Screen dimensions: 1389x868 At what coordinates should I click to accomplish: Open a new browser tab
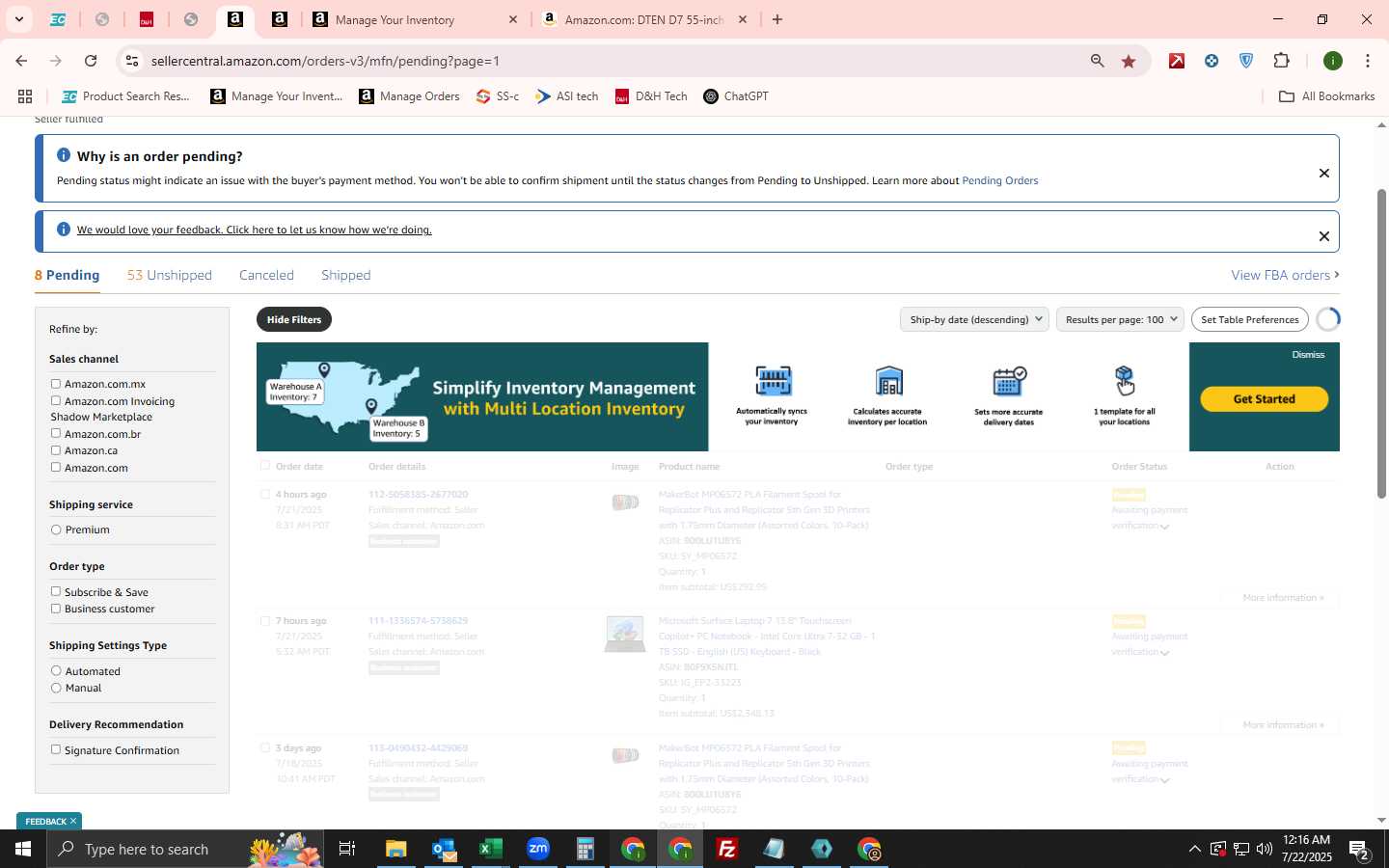click(x=777, y=19)
